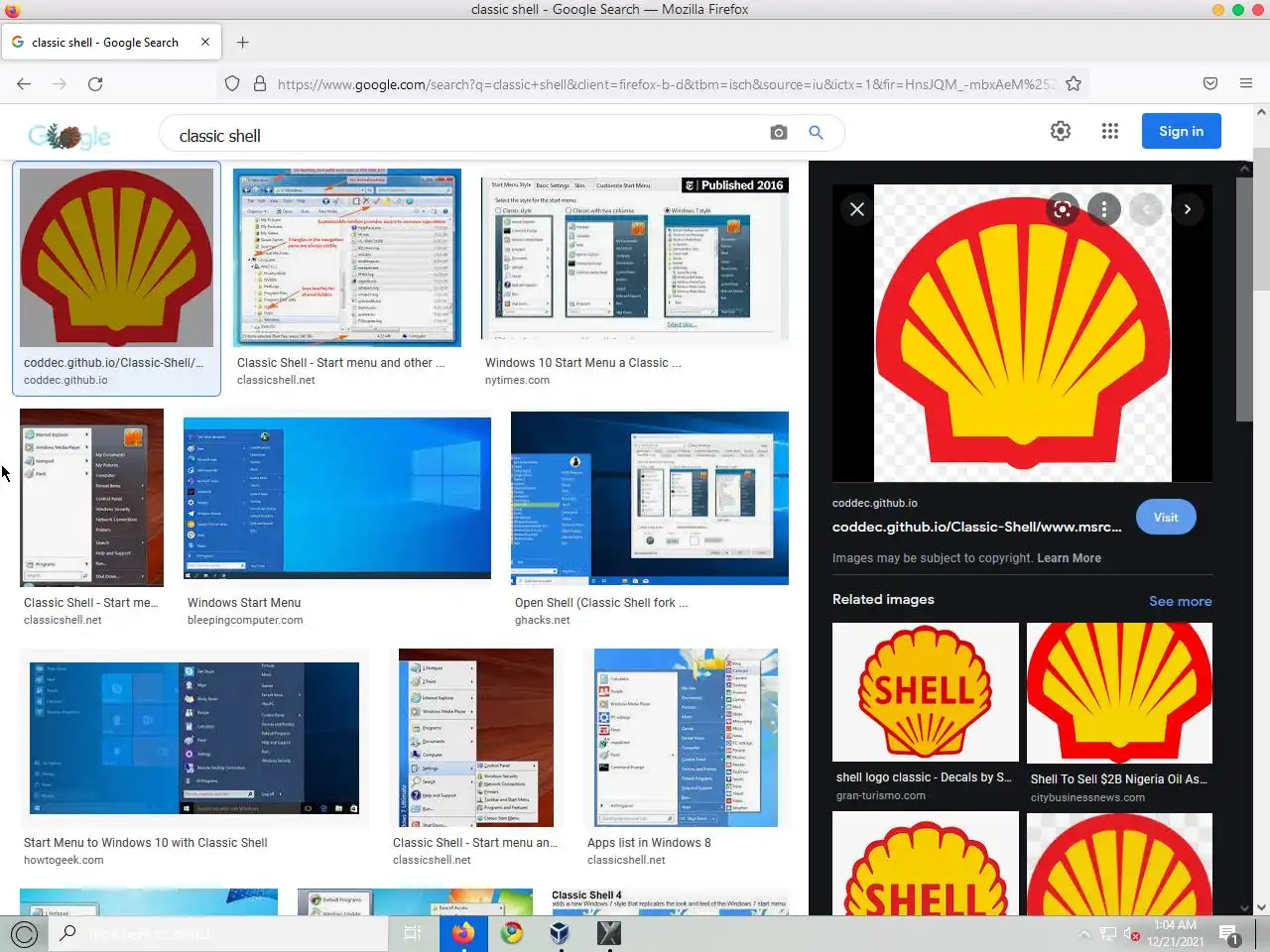Open Task View on taskbar
This screenshot has width=1270, height=952.
click(x=413, y=933)
